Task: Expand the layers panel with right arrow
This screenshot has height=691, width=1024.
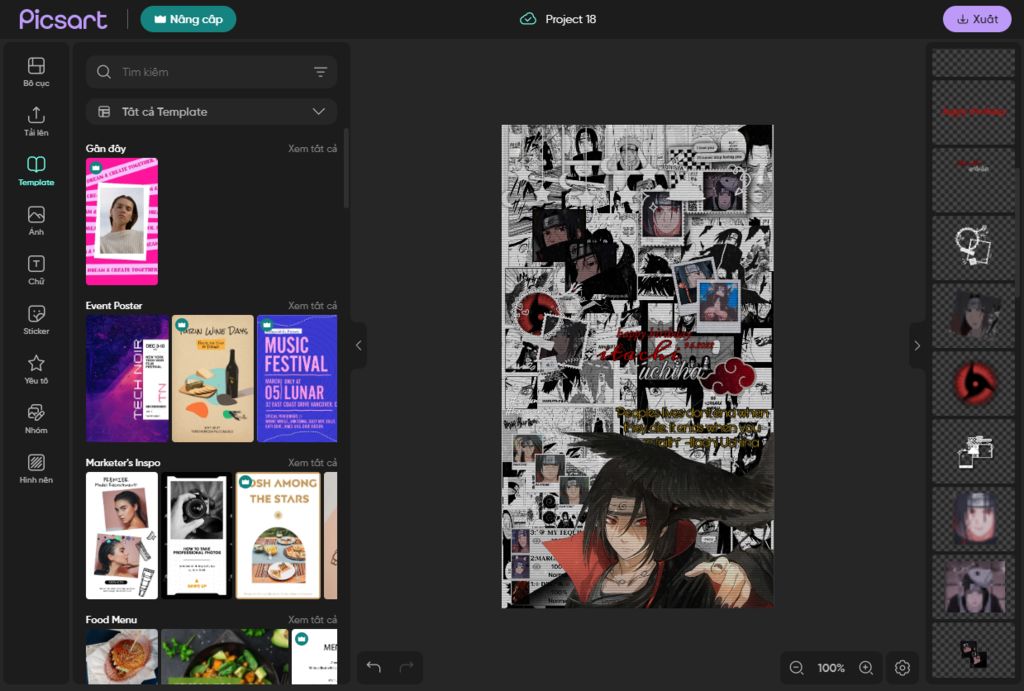Action: 917,346
